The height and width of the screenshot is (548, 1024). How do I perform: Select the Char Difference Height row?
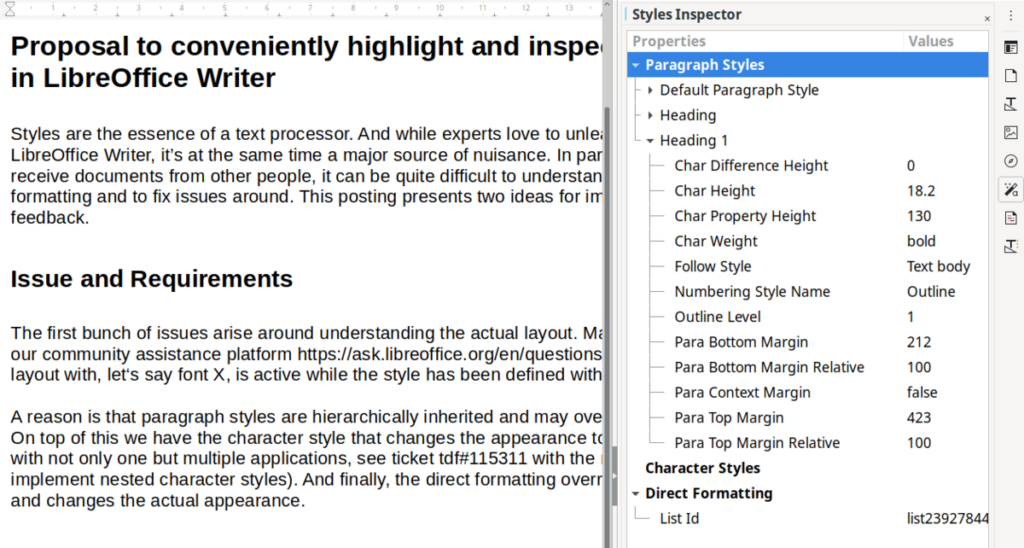tap(808, 166)
